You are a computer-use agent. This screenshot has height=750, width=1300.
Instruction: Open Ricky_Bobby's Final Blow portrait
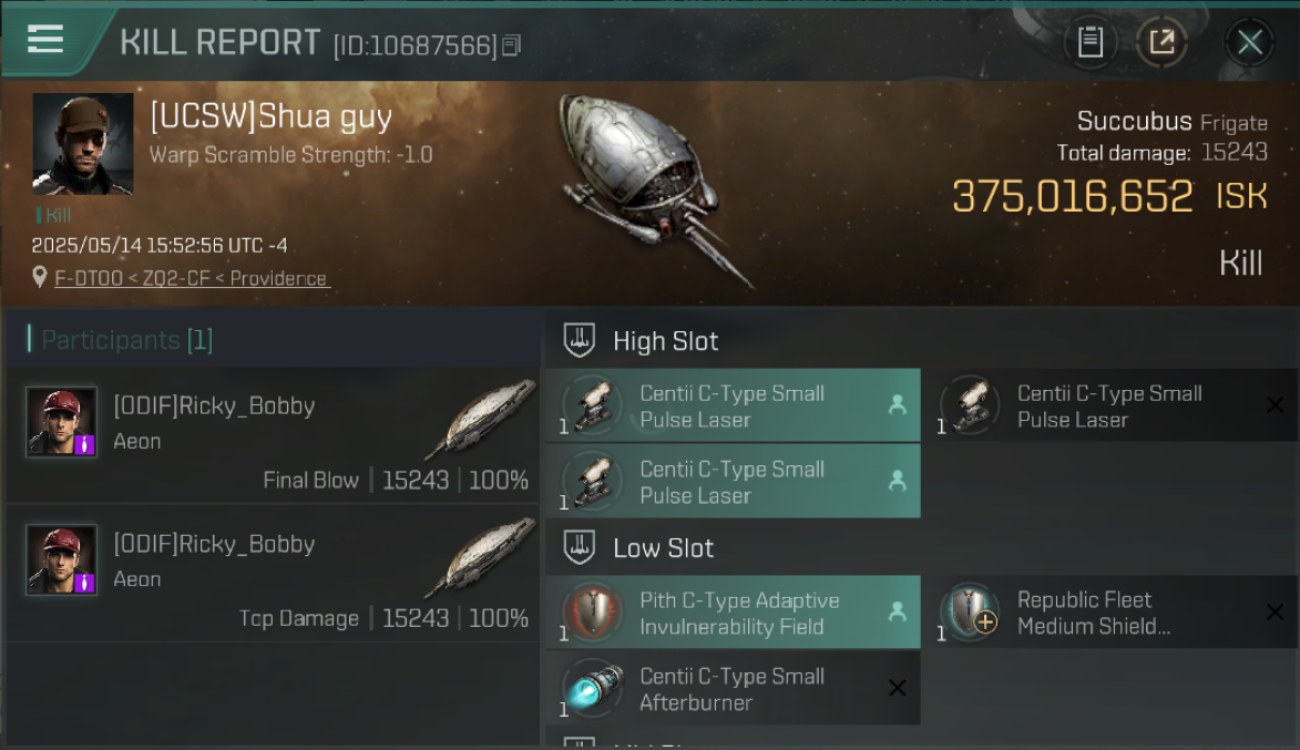62,422
